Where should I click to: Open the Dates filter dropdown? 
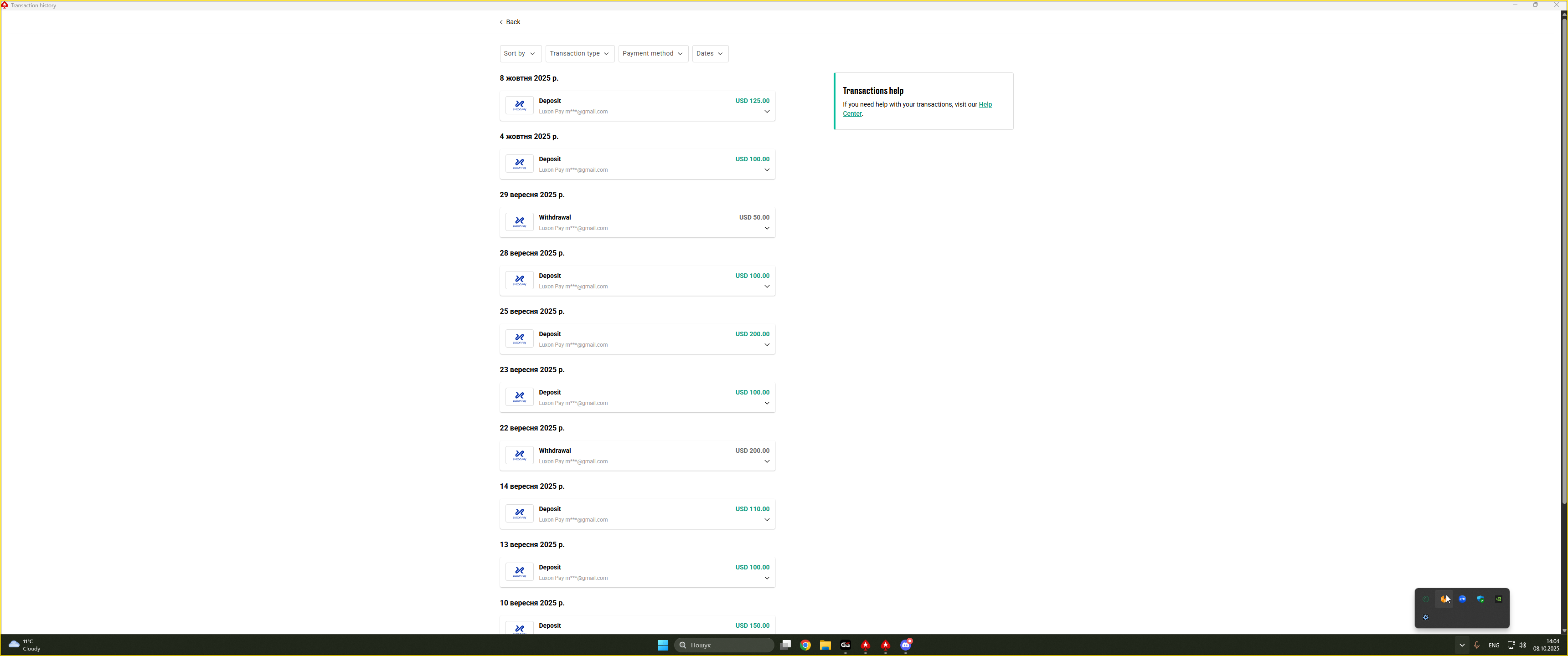(710, 54)
